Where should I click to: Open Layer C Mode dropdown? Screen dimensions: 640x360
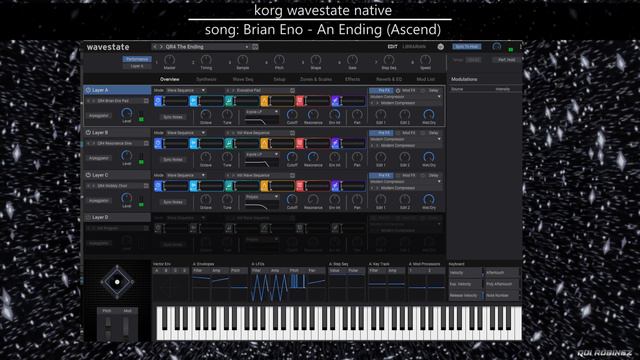coord(186,175)
